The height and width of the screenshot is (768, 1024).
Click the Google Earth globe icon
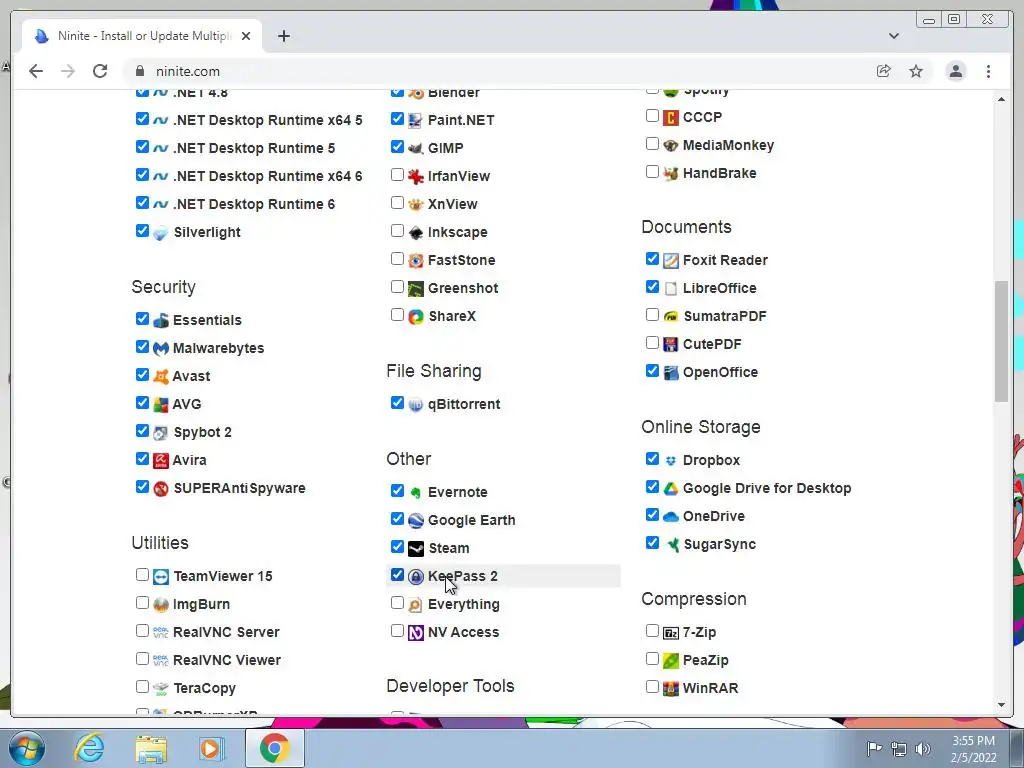click(415, 520)
